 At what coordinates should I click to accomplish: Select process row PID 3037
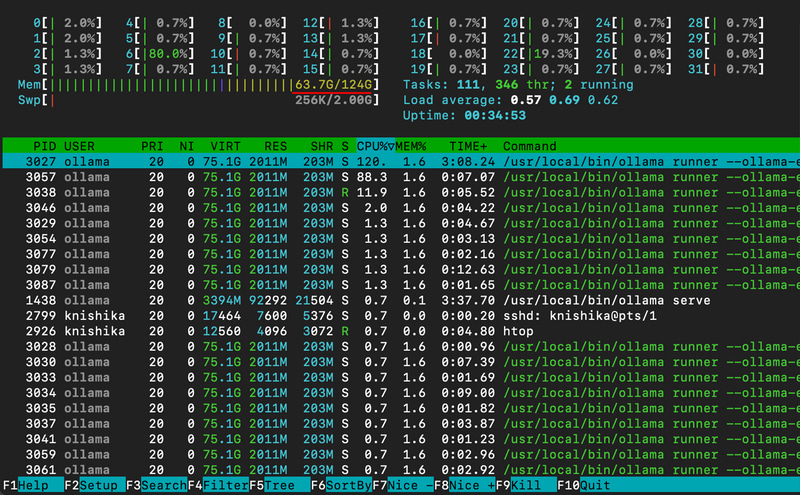point(401,424)
